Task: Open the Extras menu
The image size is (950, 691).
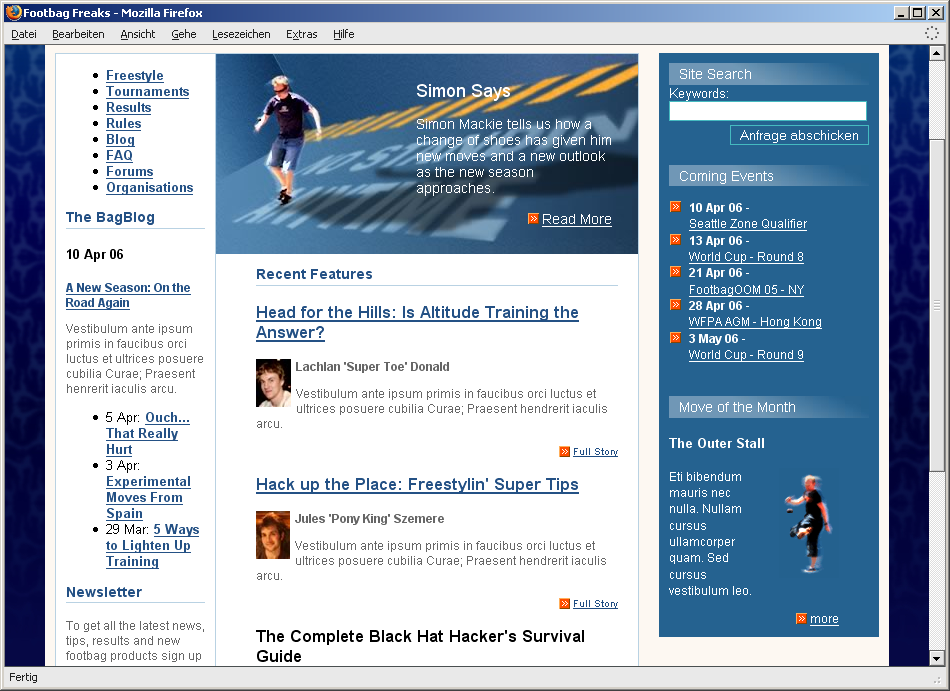Action: [302, 34]
